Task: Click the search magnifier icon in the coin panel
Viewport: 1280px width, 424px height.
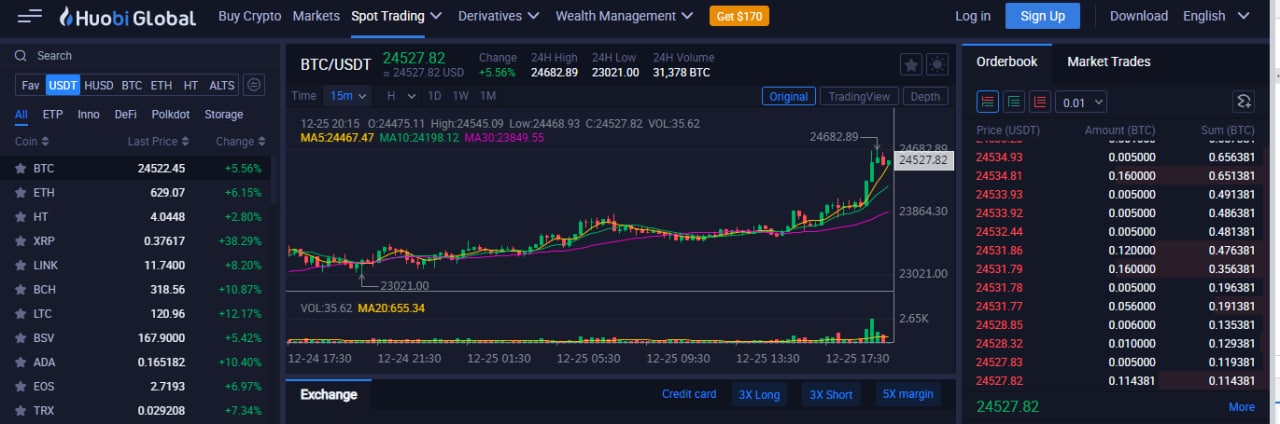Action: [23, 56]
